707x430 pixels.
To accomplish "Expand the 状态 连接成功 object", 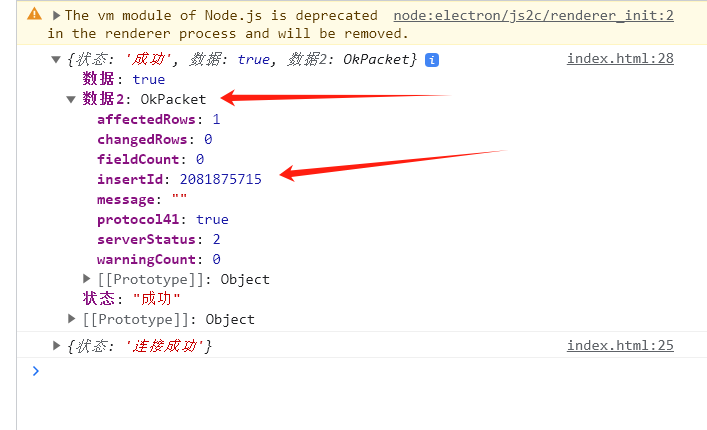I will (56, 346).
